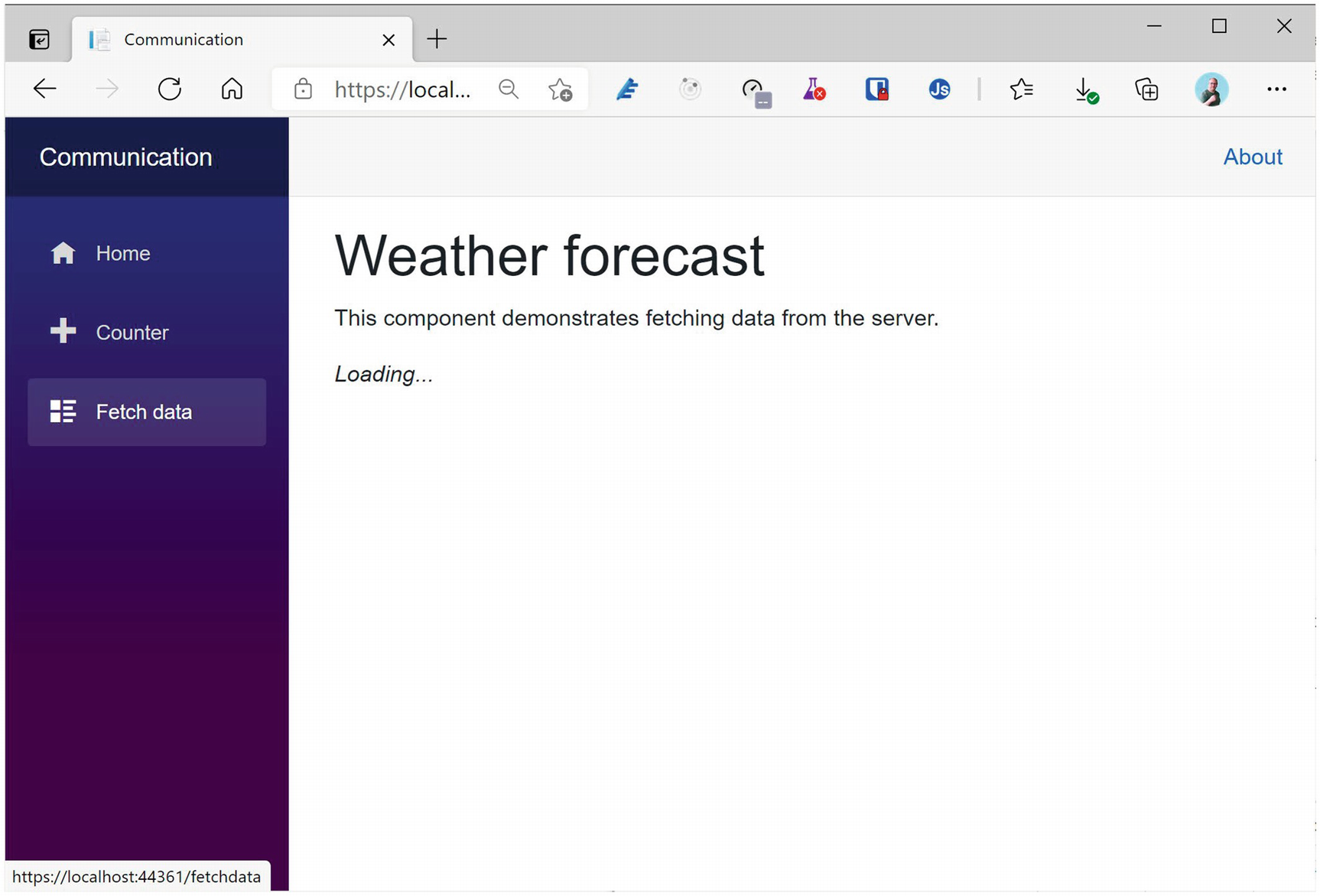Navigate to Home in sidebar
The width and height of the screenshot is (1320, 896).
click(122, 254)
